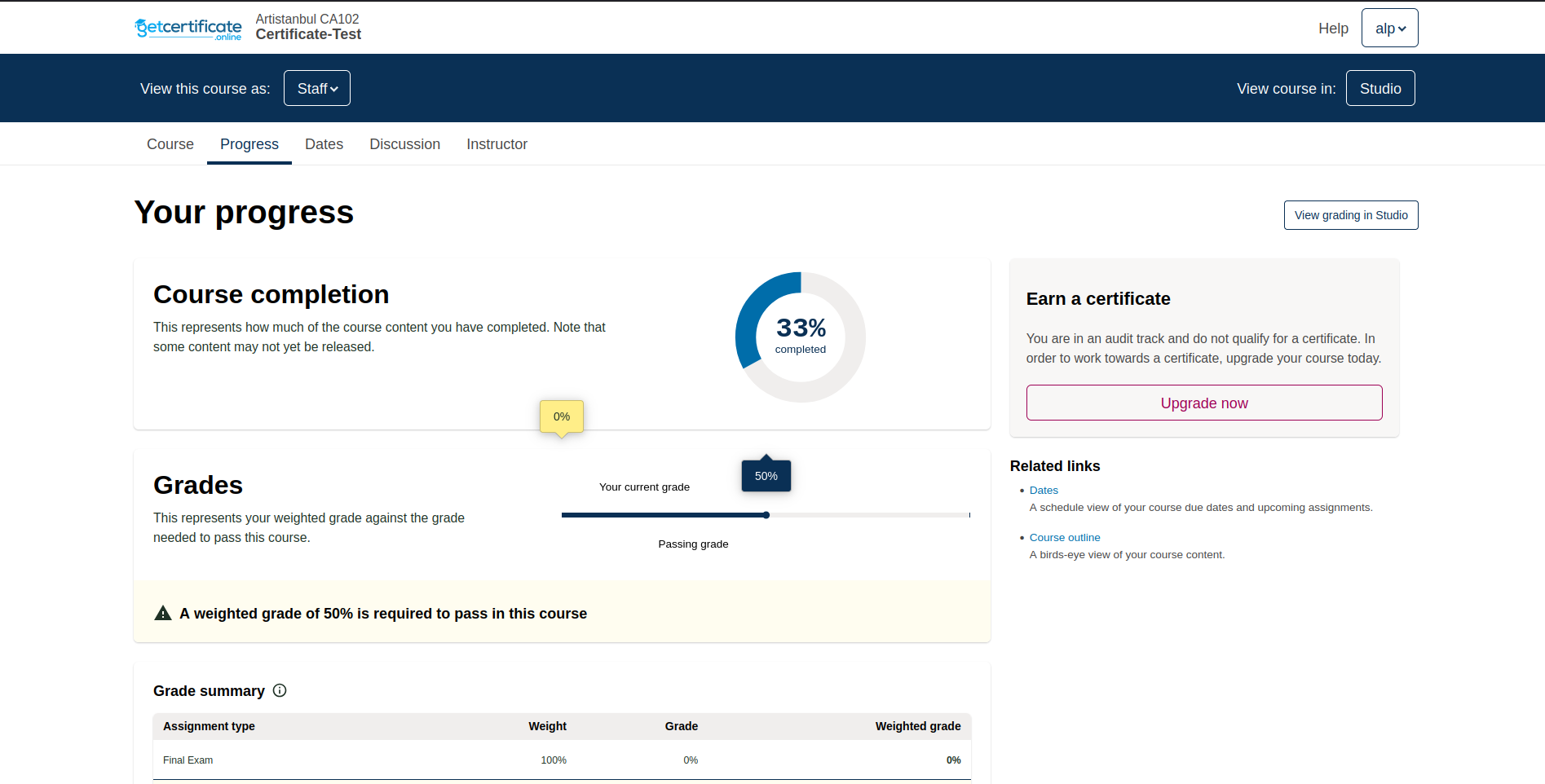Viewport: 1545px width, 784px height.
Task: Open the Help link
Action: click(x=1333, y=28)
